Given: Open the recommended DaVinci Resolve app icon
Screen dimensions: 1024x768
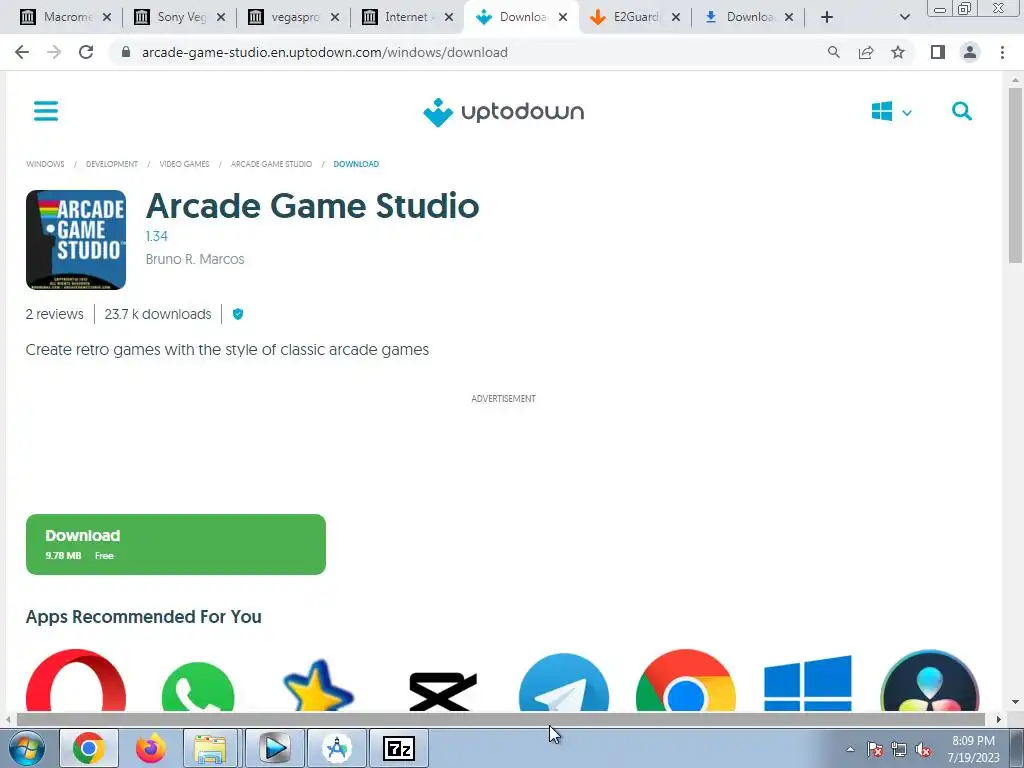Looking at the screenshot, I should pyautogui.click(x=930, y=680).
